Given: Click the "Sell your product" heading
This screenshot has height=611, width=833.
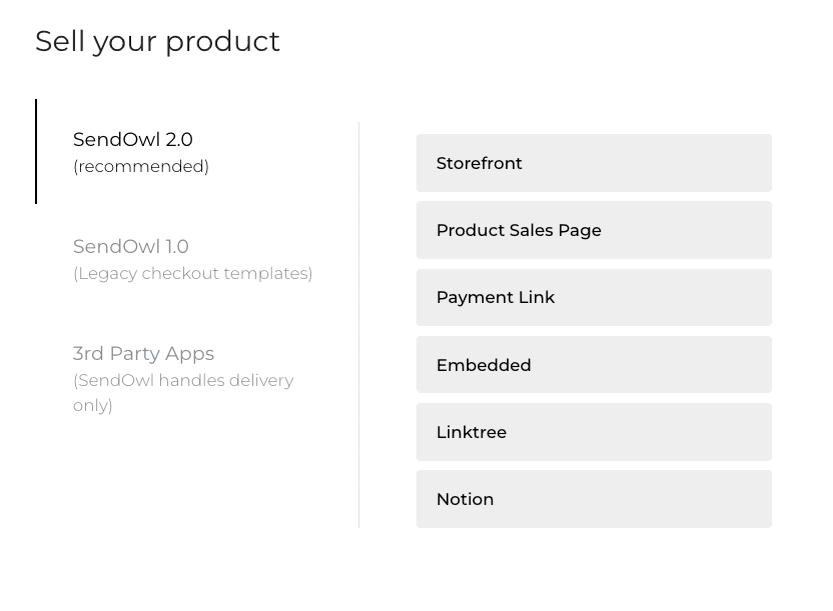Looking at the screenshot, I should coord(157,41).
